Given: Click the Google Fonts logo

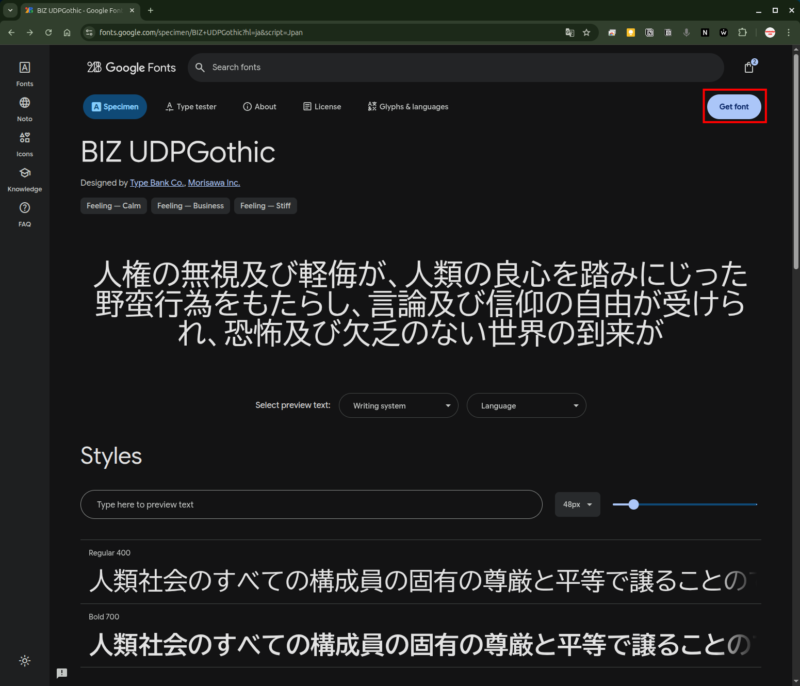Looking at the screenshot, I should point(132,67).
